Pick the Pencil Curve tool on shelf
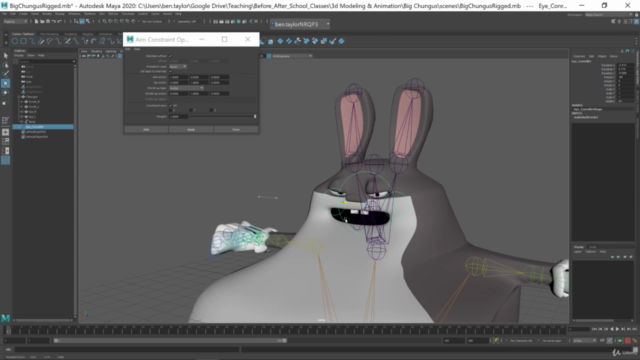 click(41, 41)
